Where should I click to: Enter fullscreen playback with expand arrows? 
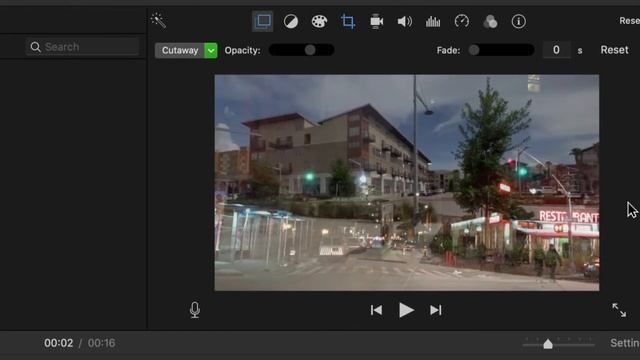coord(619,310)
